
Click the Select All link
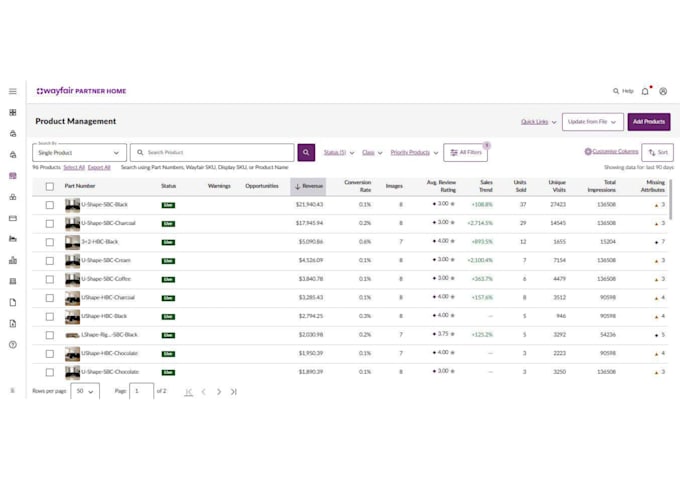74,167
